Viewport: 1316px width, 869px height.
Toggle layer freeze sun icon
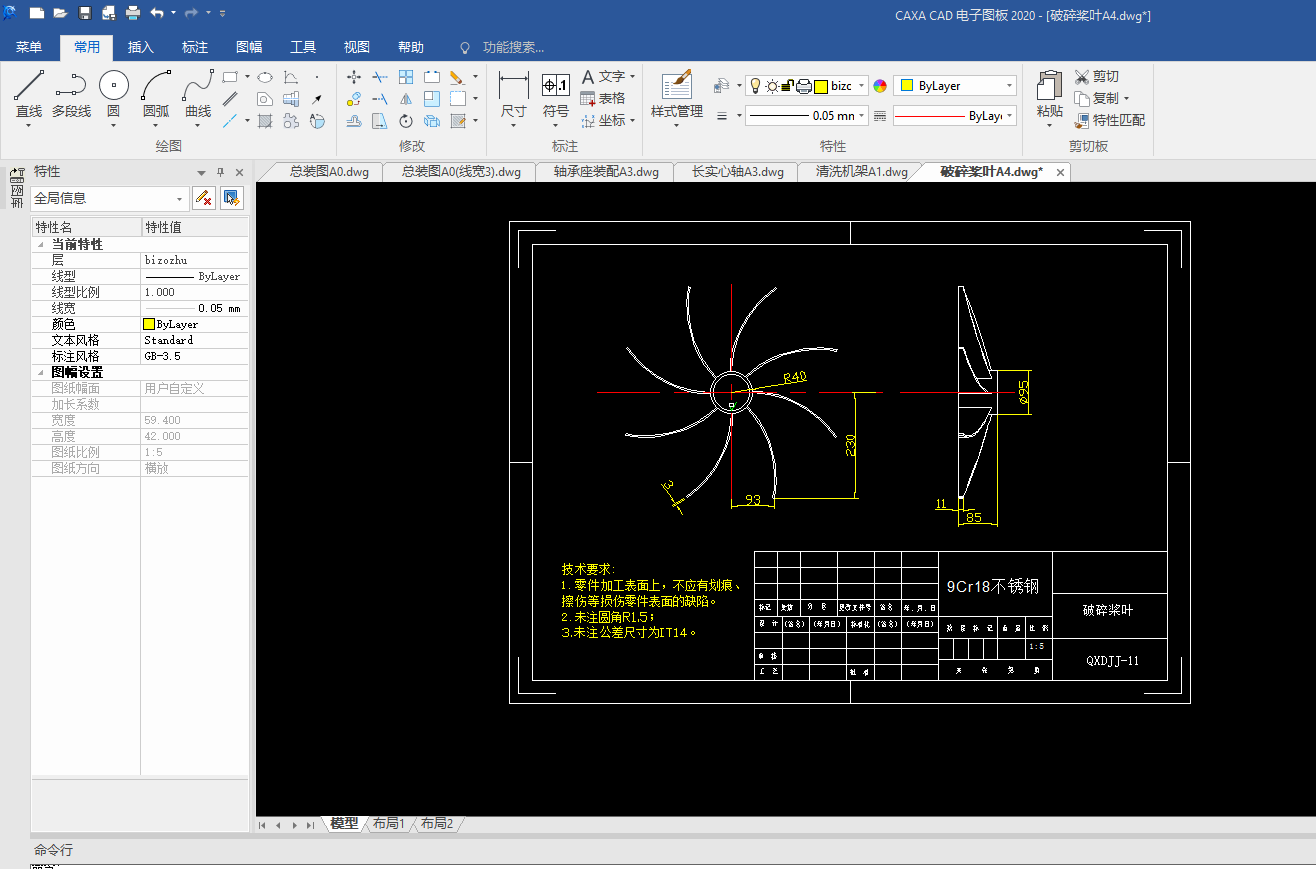tap(772, 86)
